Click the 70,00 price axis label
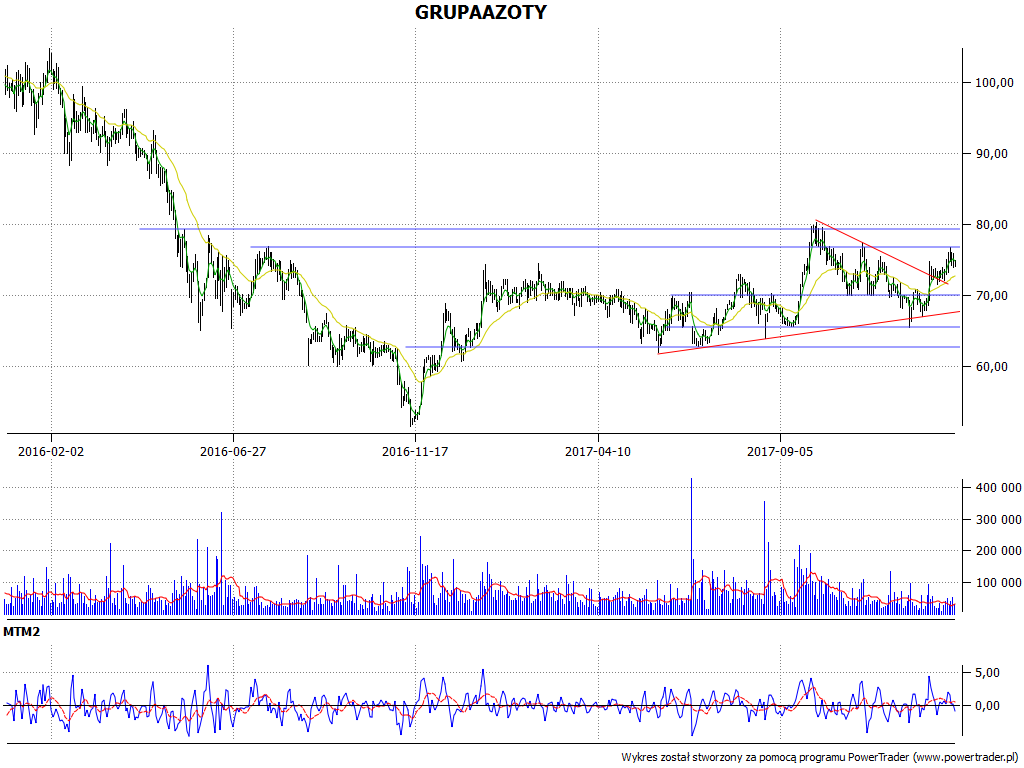The height and width of the screenshot is (768, 1024). [994, 296]
